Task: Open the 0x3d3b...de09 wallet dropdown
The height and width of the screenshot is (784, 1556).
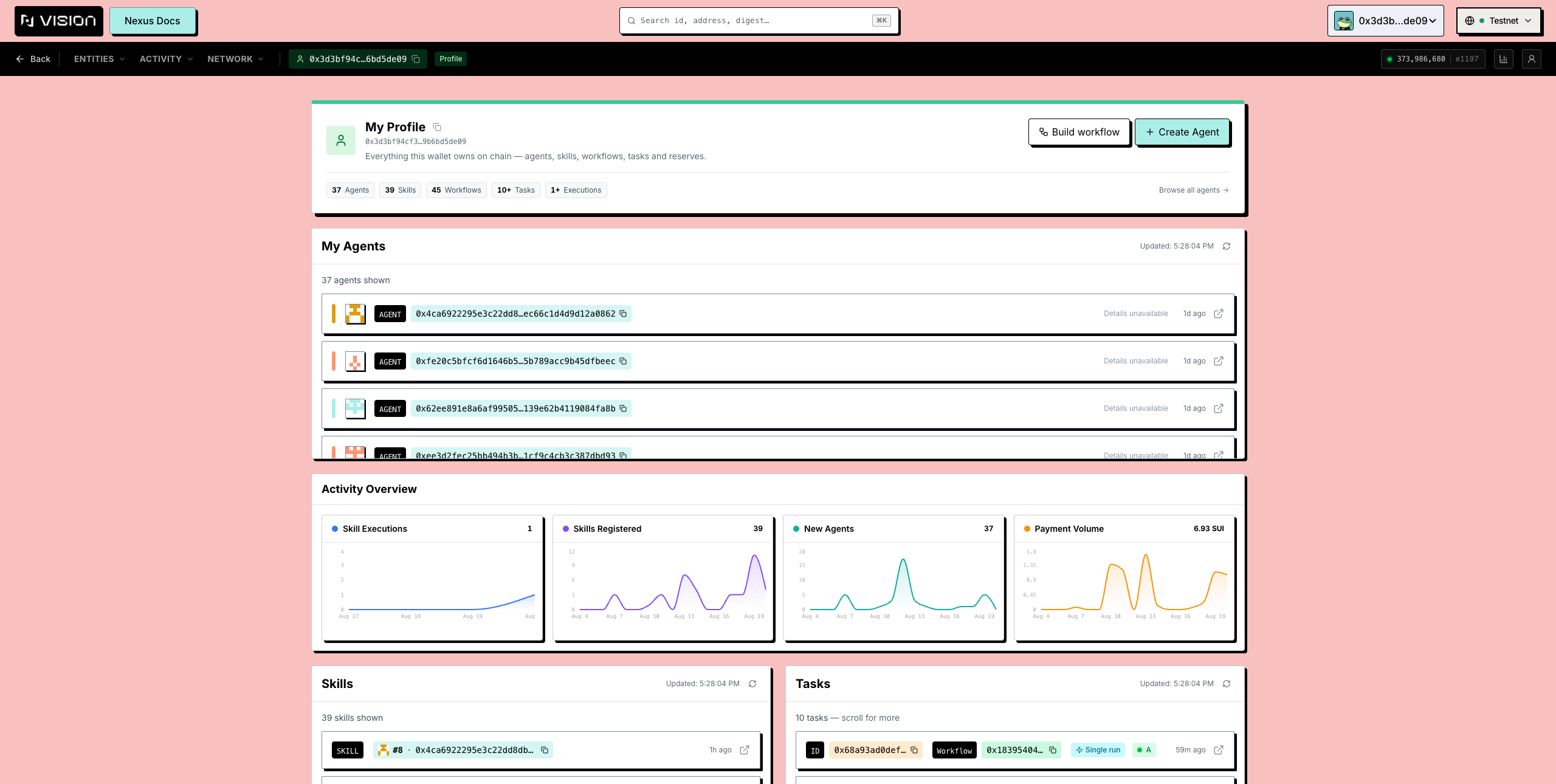Action: pos(1385,21)
